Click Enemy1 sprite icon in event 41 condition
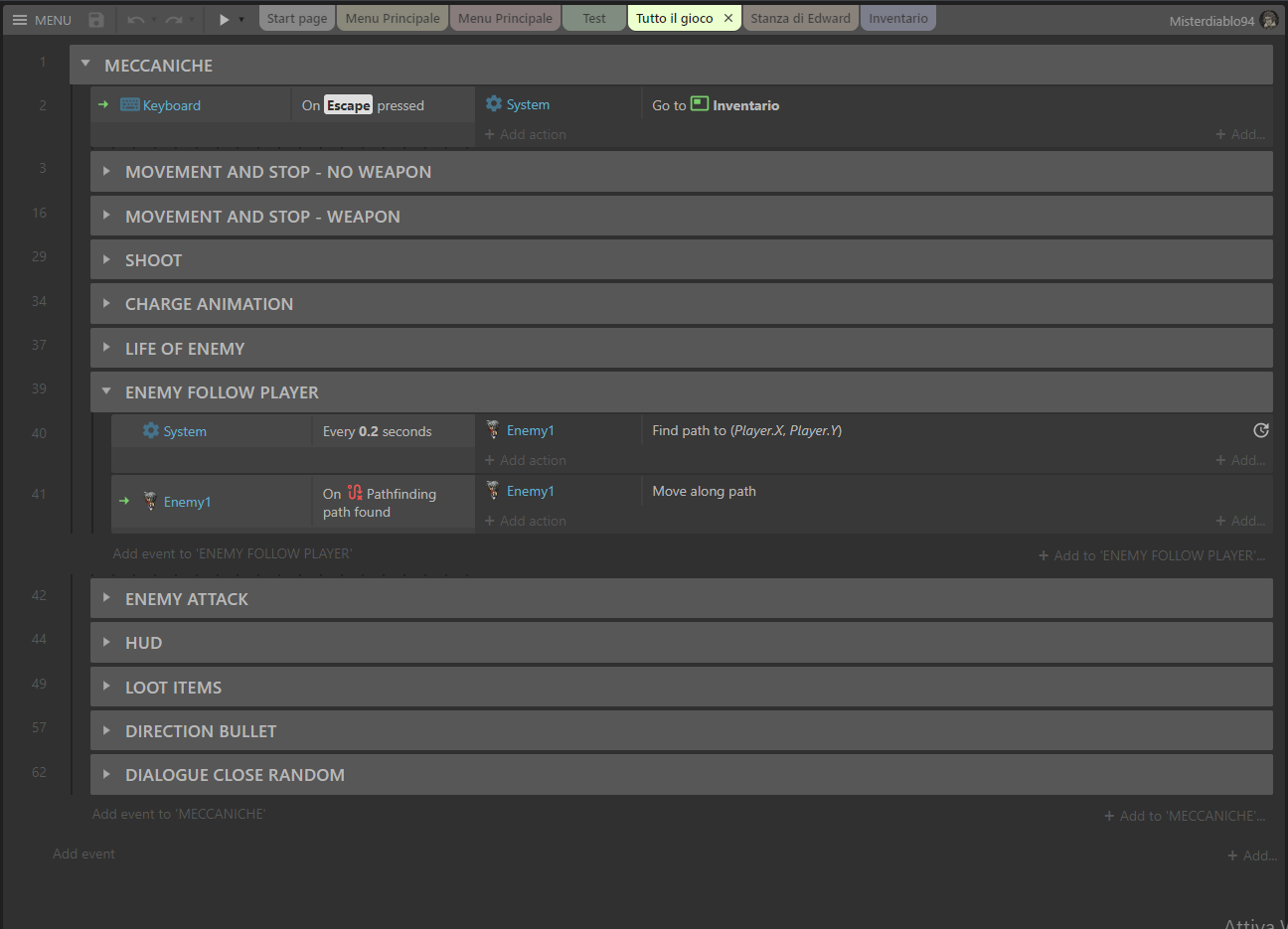The image size is (1288, 929). (x=150, y=501)
